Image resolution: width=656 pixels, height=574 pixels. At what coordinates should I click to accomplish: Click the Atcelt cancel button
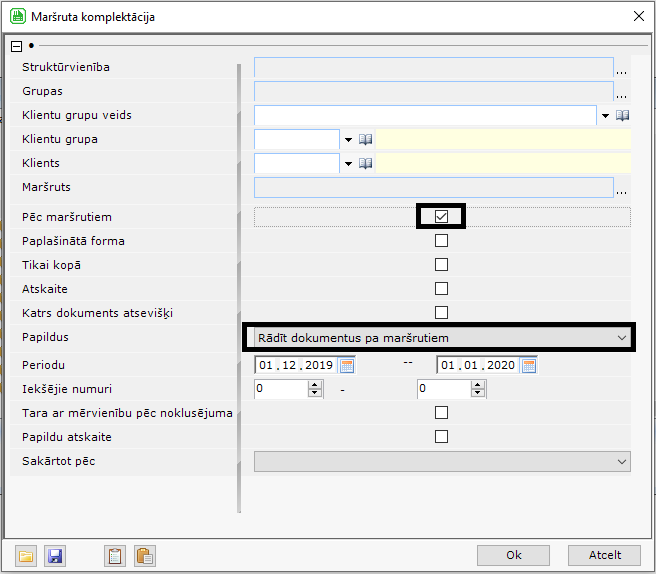pyautogui.click(x=604, y=555)
